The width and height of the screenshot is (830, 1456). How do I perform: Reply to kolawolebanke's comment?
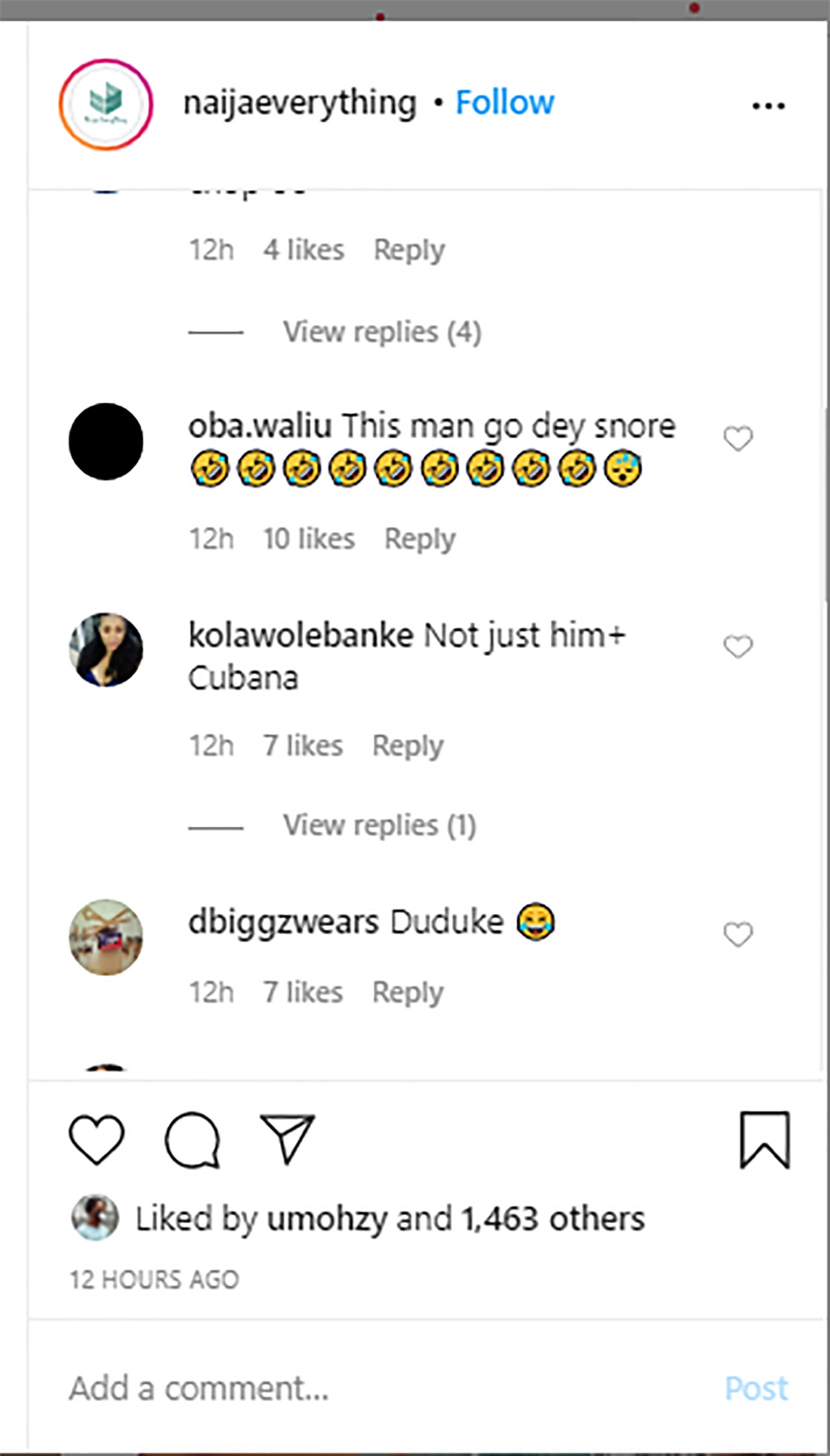(407, 746)
